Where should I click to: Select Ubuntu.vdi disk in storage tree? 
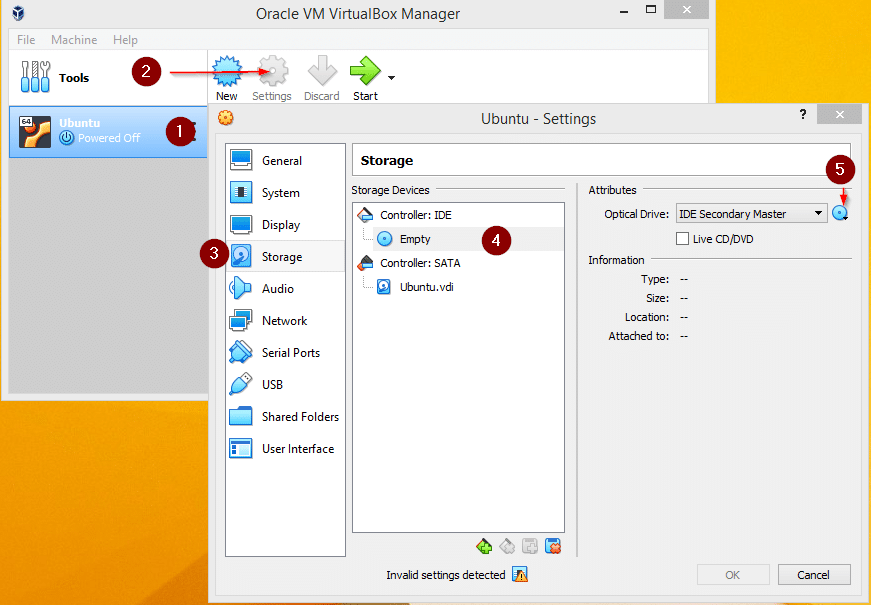coord(425,287)
